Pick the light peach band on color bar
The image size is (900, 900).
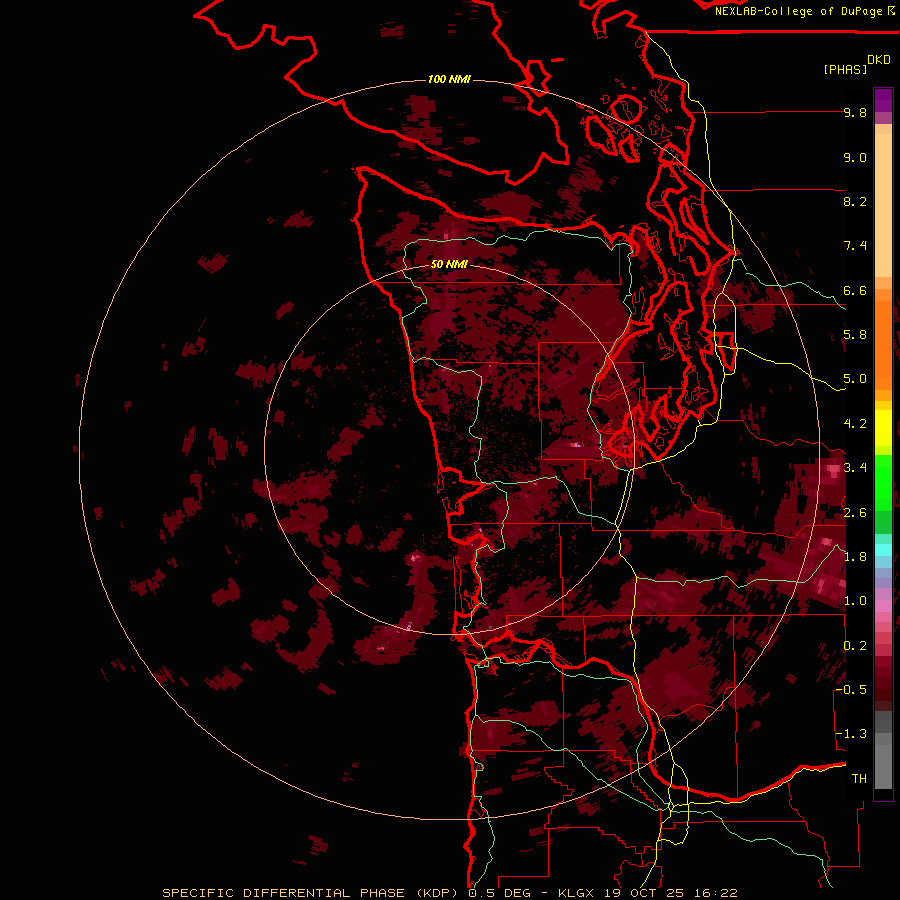tap(883, 205)
